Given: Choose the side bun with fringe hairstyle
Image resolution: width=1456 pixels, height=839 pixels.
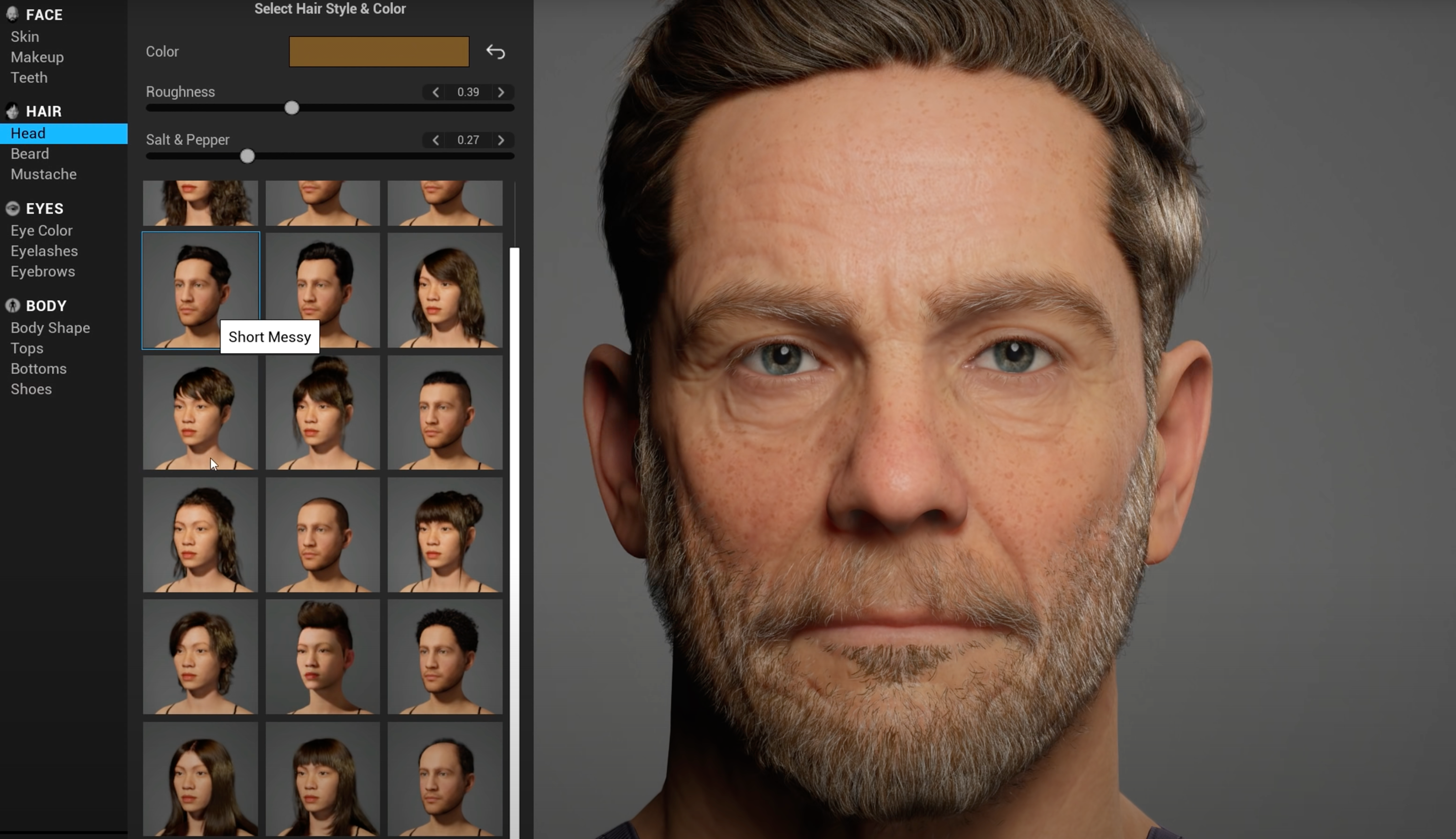Looking at the screenshot, I should [445, 535].
